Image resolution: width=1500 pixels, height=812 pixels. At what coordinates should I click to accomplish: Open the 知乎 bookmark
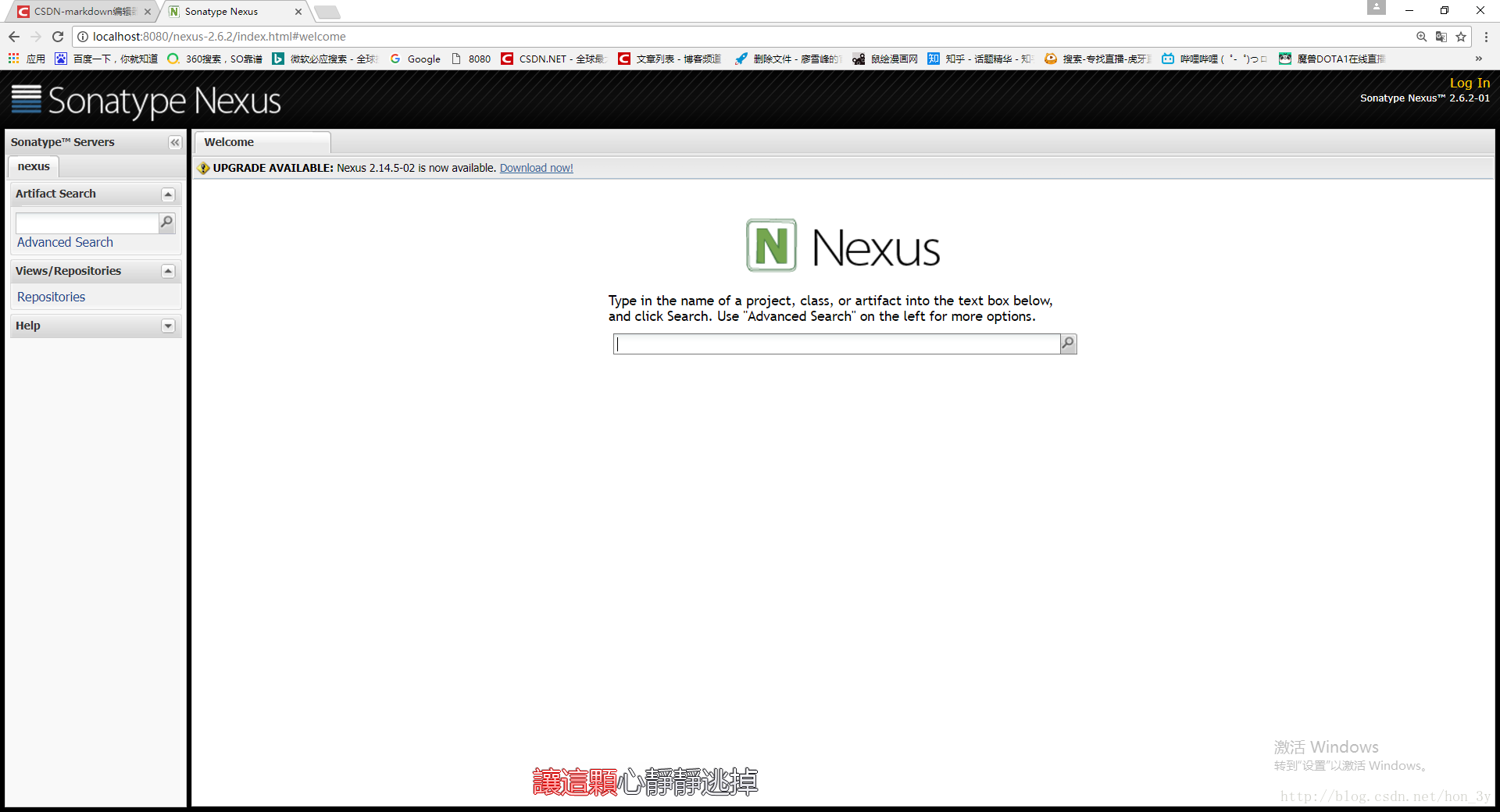pyautogui.click(x=980, y=59)
